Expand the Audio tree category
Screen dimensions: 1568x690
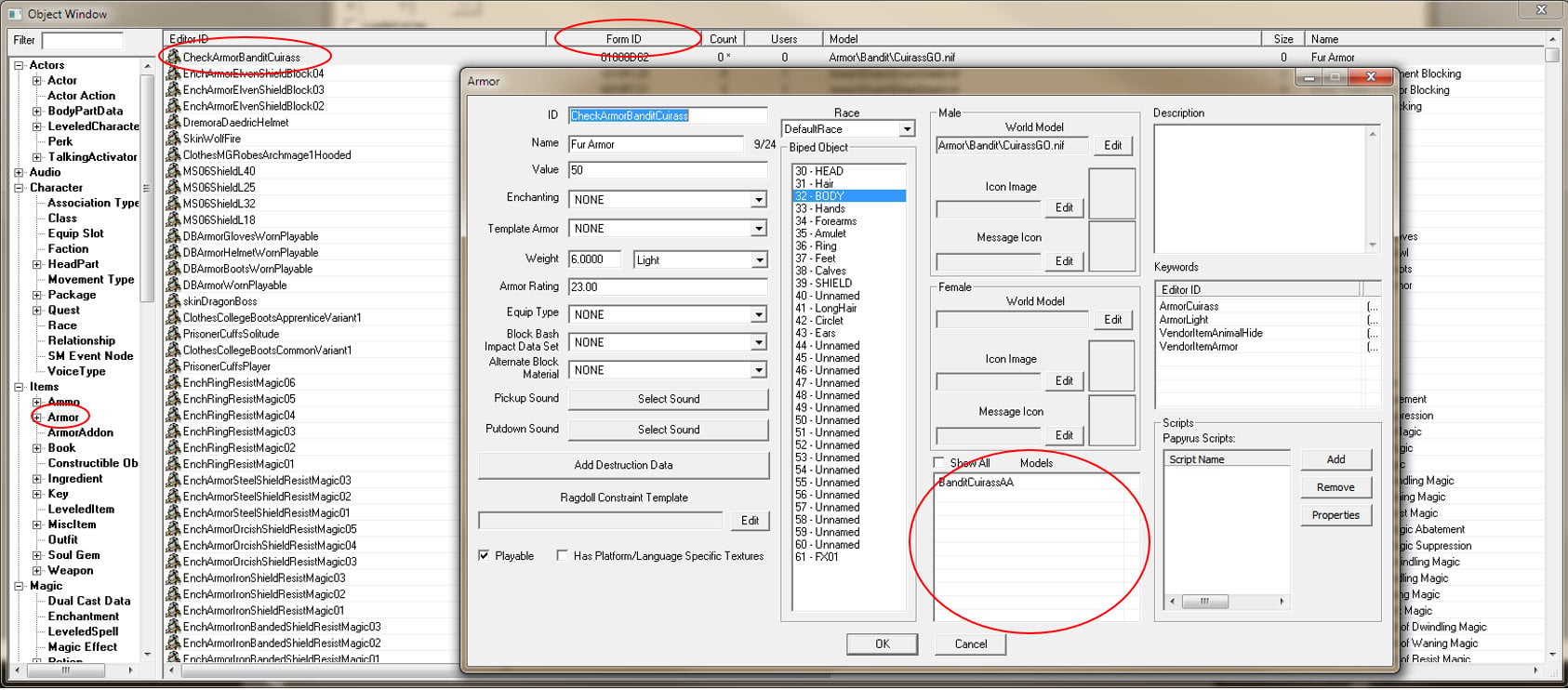coord(19,172)
